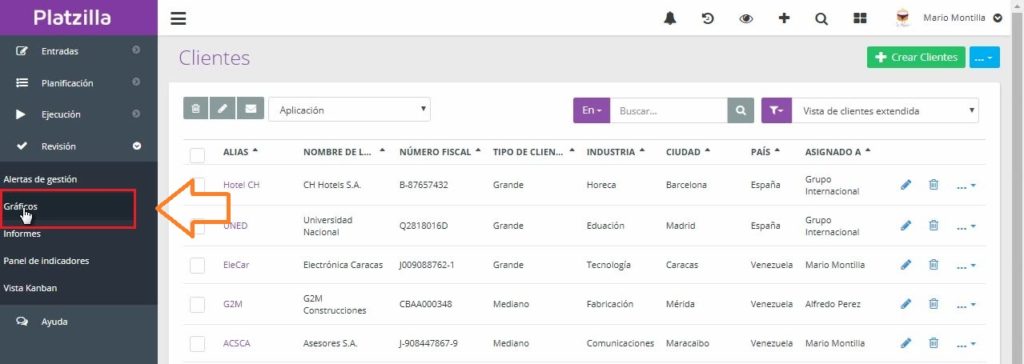Tick the checkbox for G2M row

pyautogui.click(x=197, y=305)
